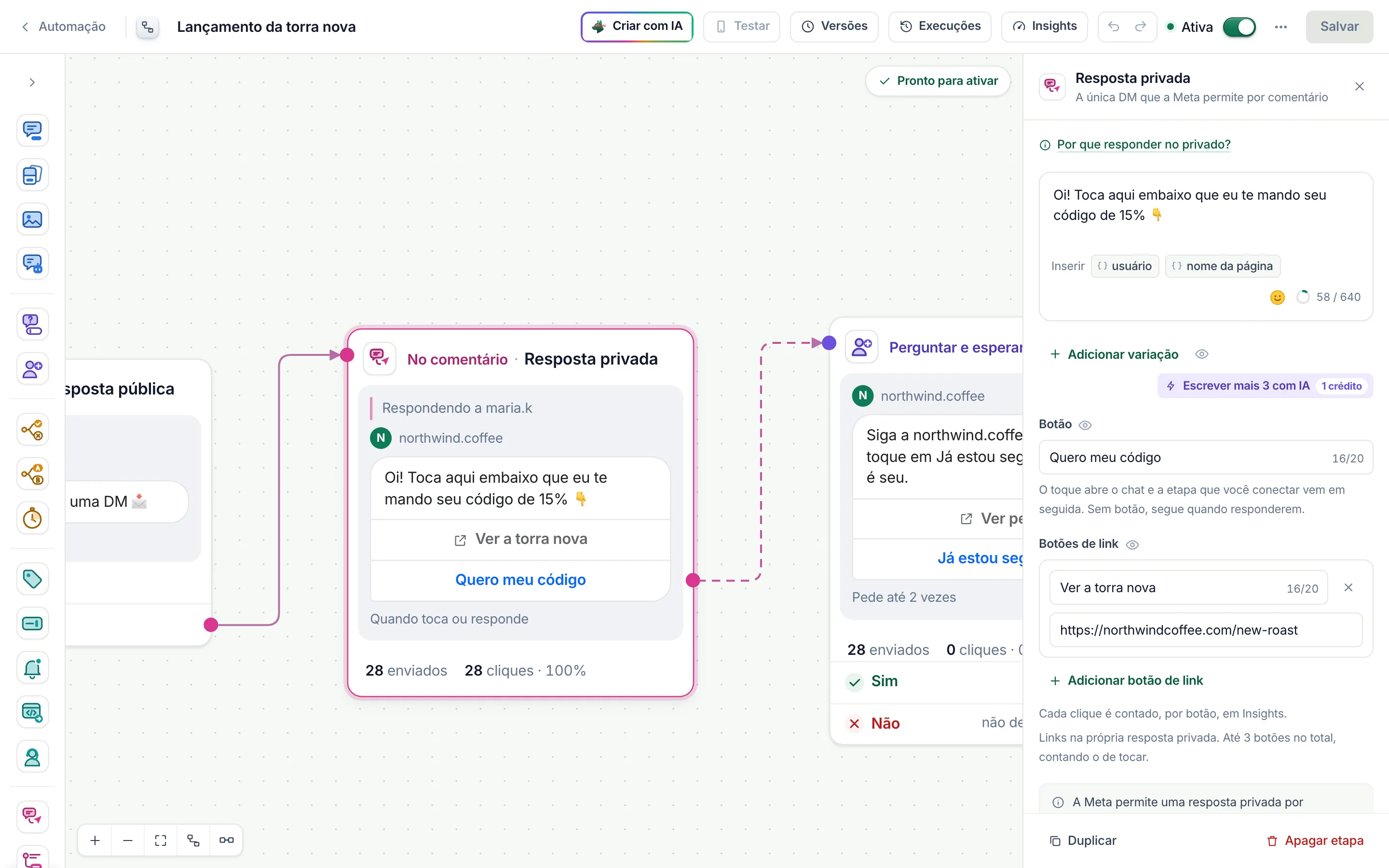
Task: Click zoom out on canvas controls
Action: click(128, 840)
